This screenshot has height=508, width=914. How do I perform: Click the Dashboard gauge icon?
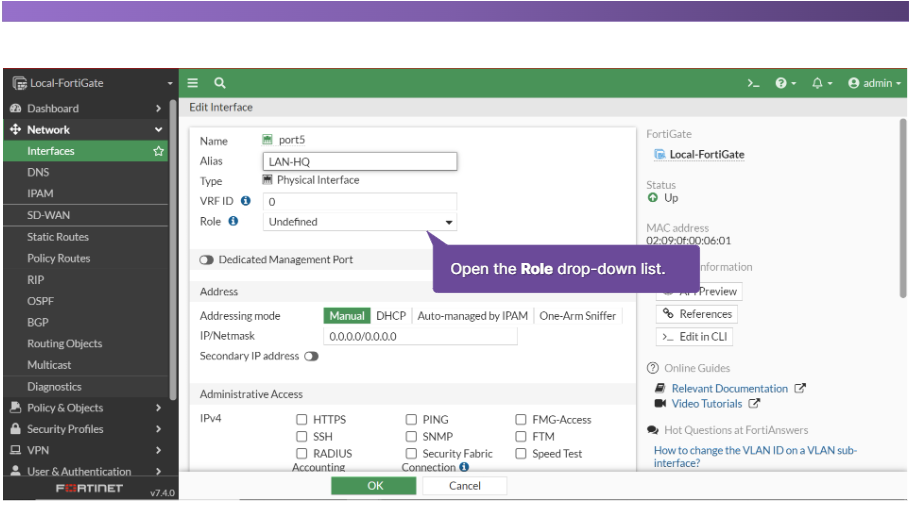[16, 108]
